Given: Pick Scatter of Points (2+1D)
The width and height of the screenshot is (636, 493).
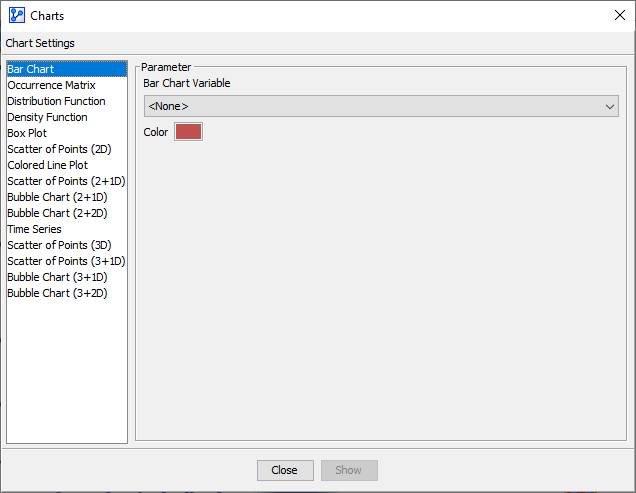Looking at the screenshot, I should coord(66,181).
